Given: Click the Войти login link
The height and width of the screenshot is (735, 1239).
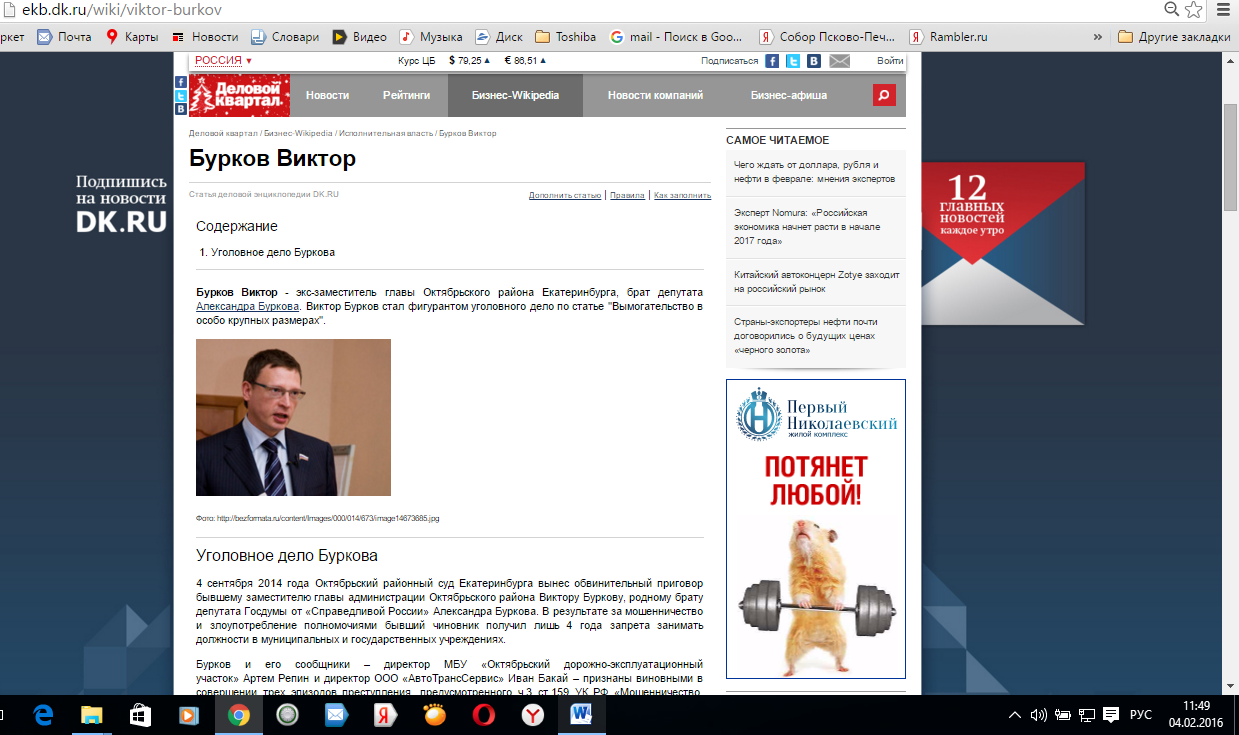Looking at the screenshot, I should pyautogui.click(x=890, y=61).
